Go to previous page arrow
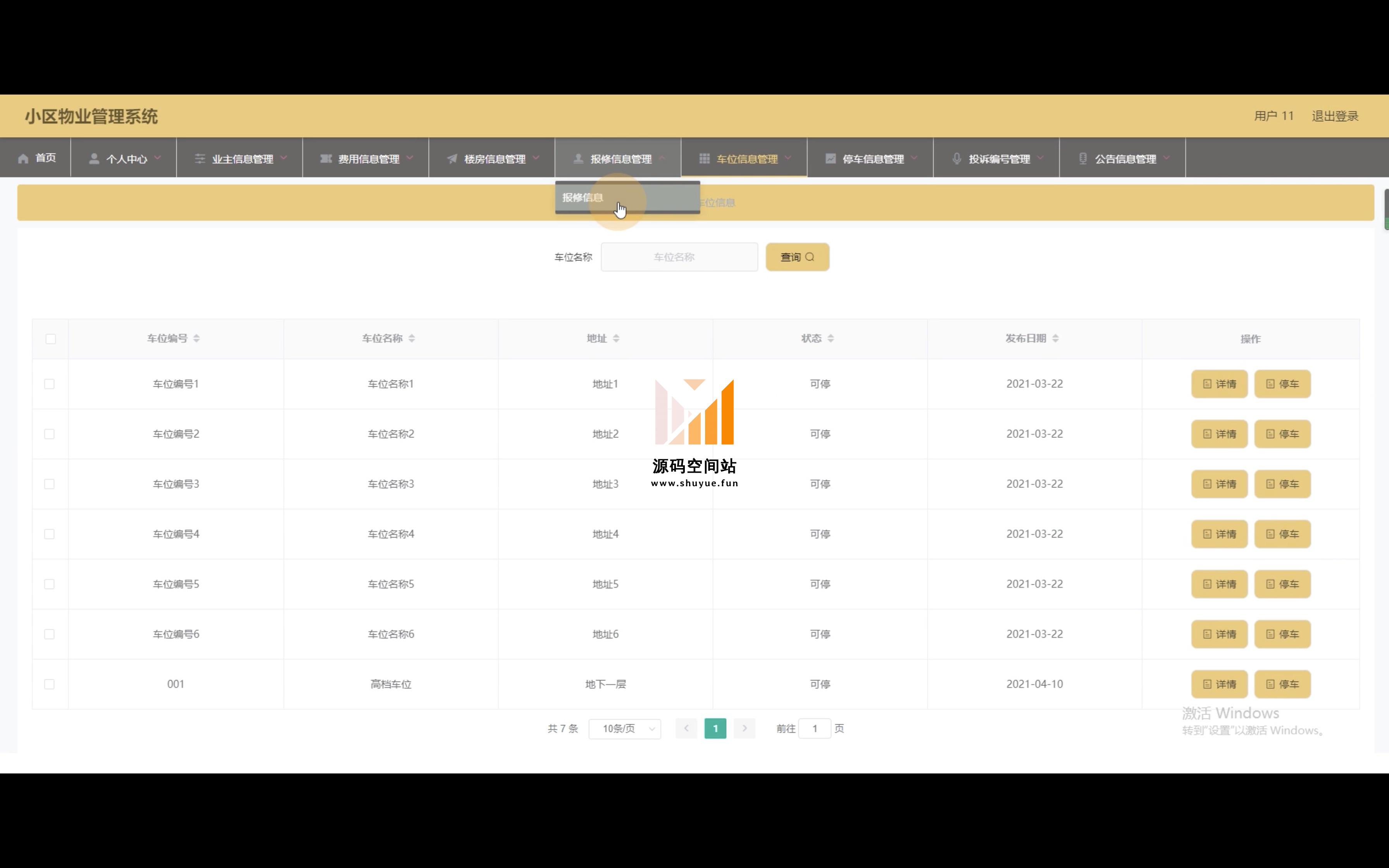This screenshot has width=1389, height=868. [686, 728]
